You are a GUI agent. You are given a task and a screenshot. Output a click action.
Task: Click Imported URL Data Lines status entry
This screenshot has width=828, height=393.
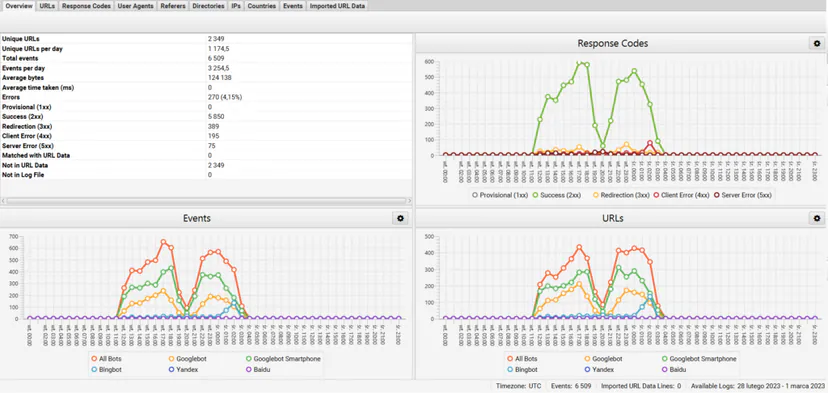641,386
